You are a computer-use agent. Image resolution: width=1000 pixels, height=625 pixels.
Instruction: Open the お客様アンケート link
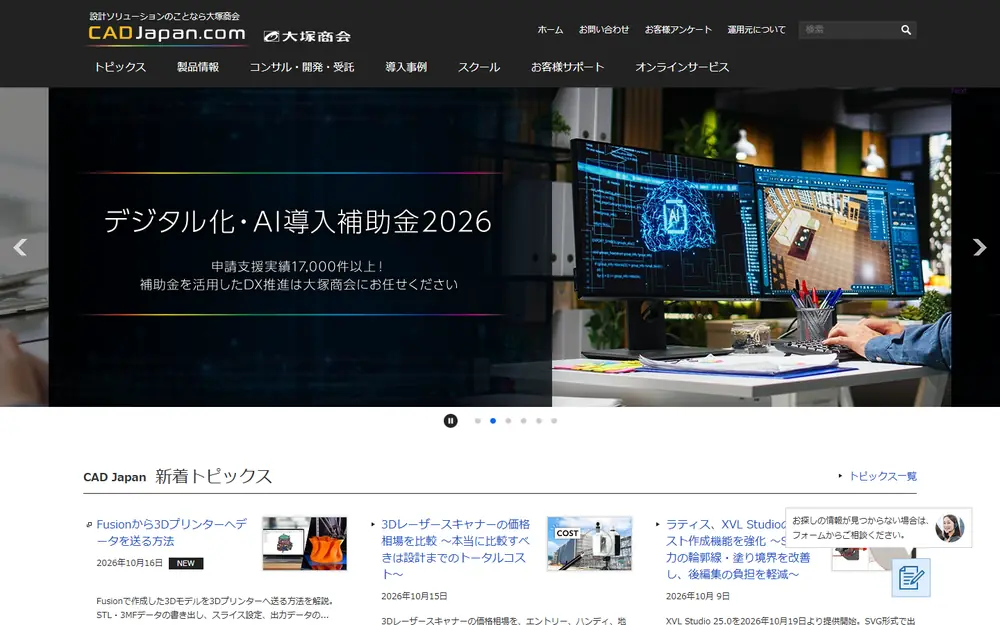point(678,30)
